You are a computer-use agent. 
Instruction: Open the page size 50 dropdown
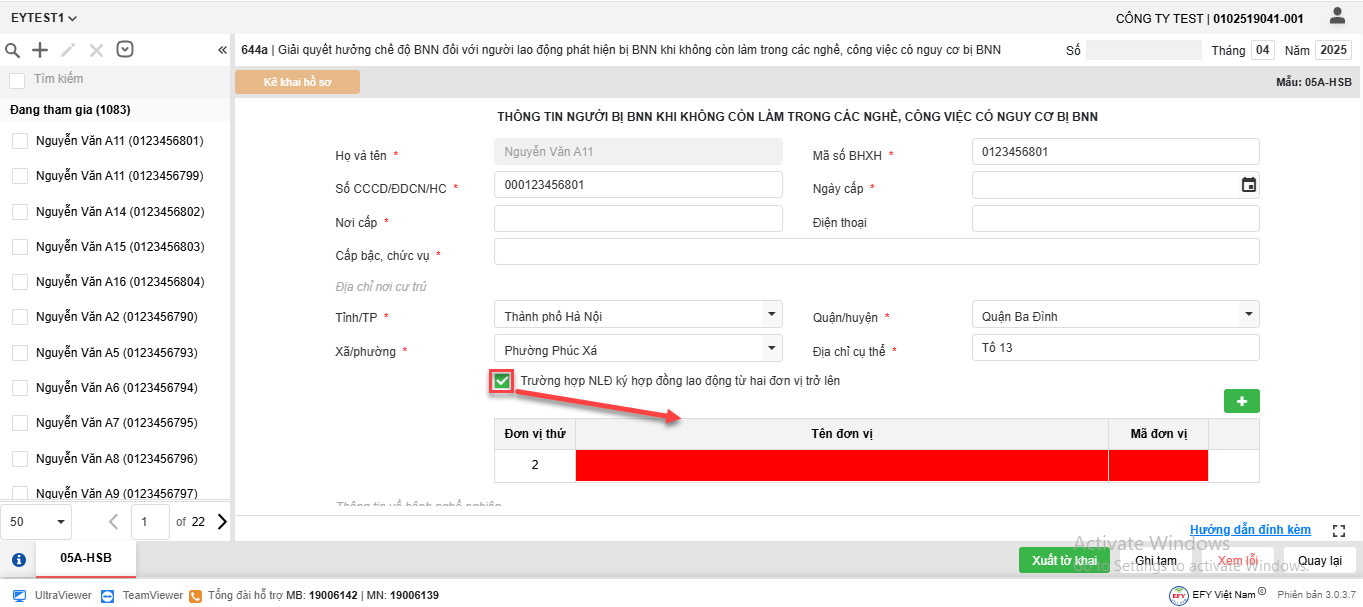[x=37, y=521]
